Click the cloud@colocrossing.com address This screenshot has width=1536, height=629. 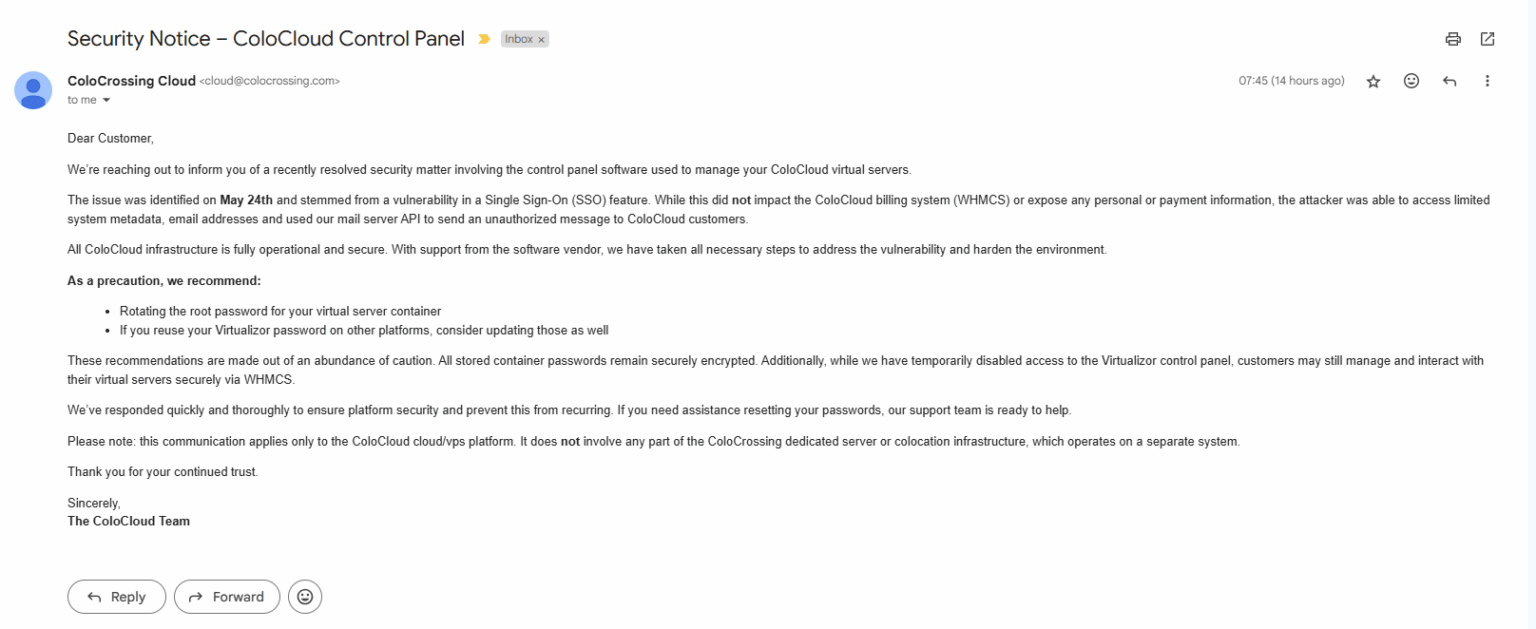270,81
